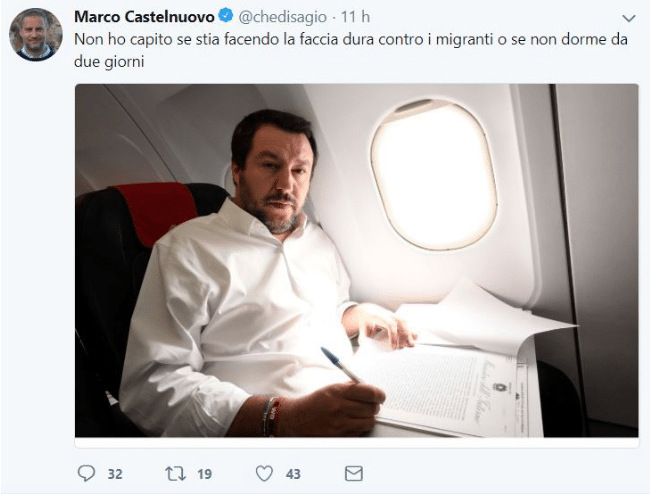The width and height of the screenshot is (650, 494).
Task: Open Marco Castelnuovo's profile avatar
Action: (36, 34)
